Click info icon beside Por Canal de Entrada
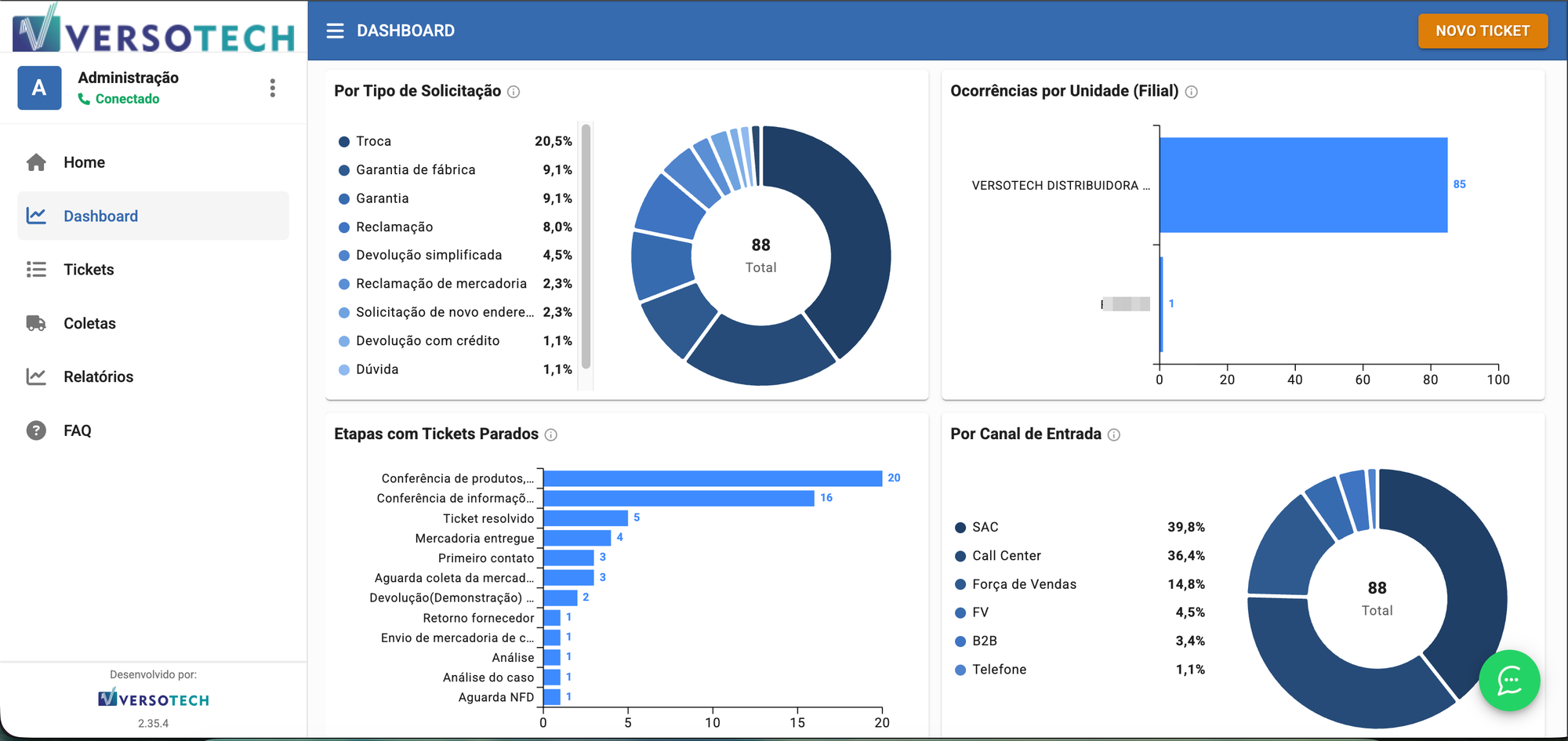 pyautogui.click(x=1114, y=434)
